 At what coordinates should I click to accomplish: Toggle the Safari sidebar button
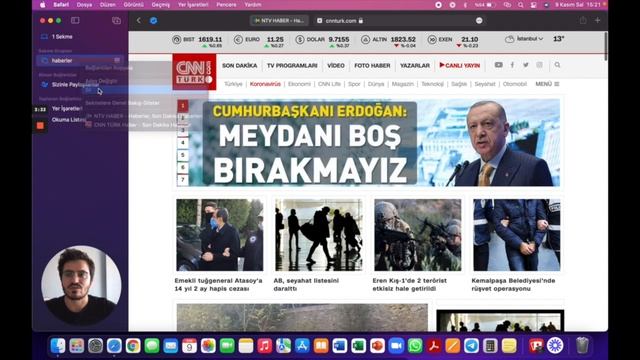(75, 20)
